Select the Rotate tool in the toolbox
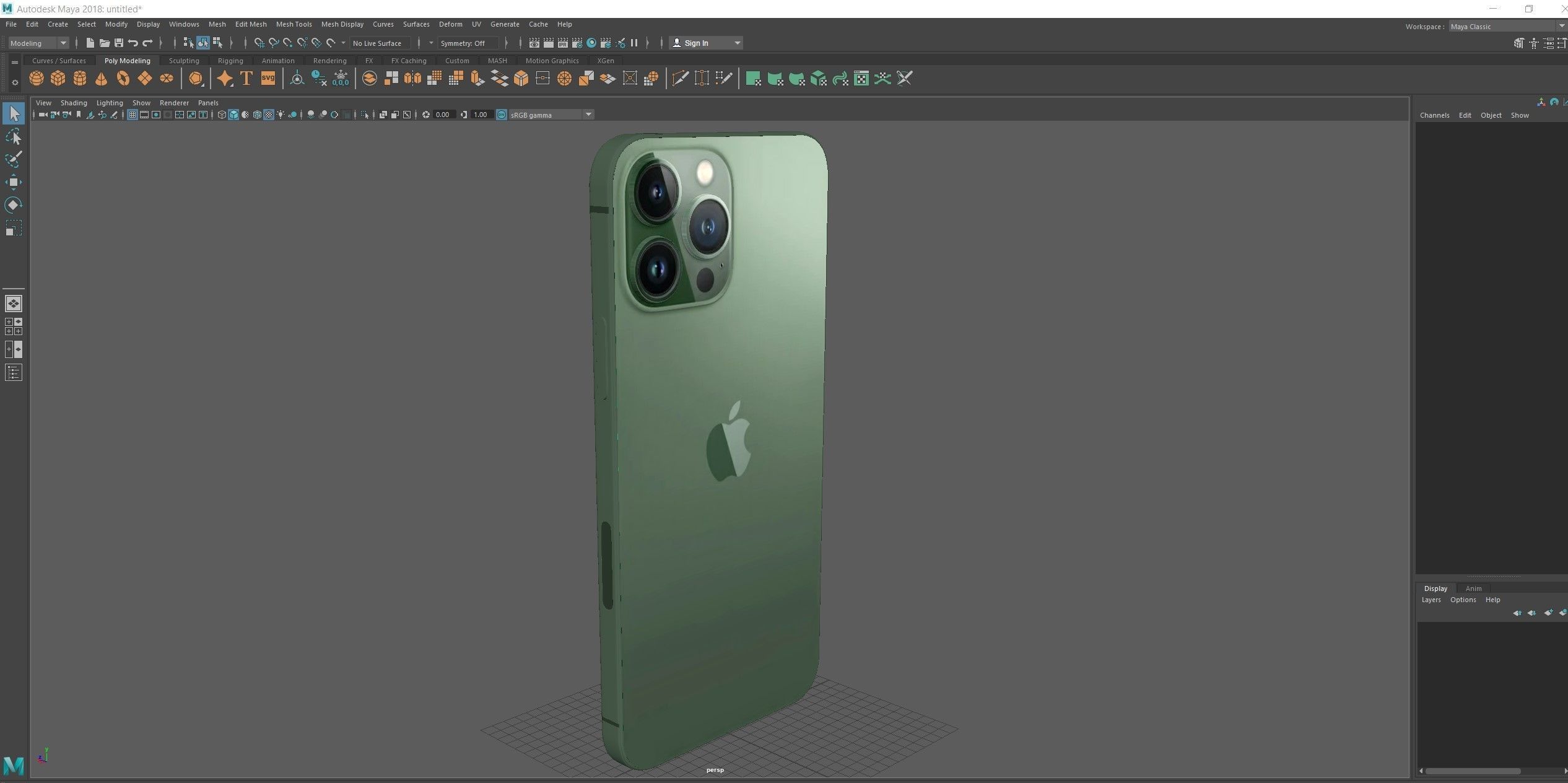This screenshot has height=783, width=1568. [14, 205]
